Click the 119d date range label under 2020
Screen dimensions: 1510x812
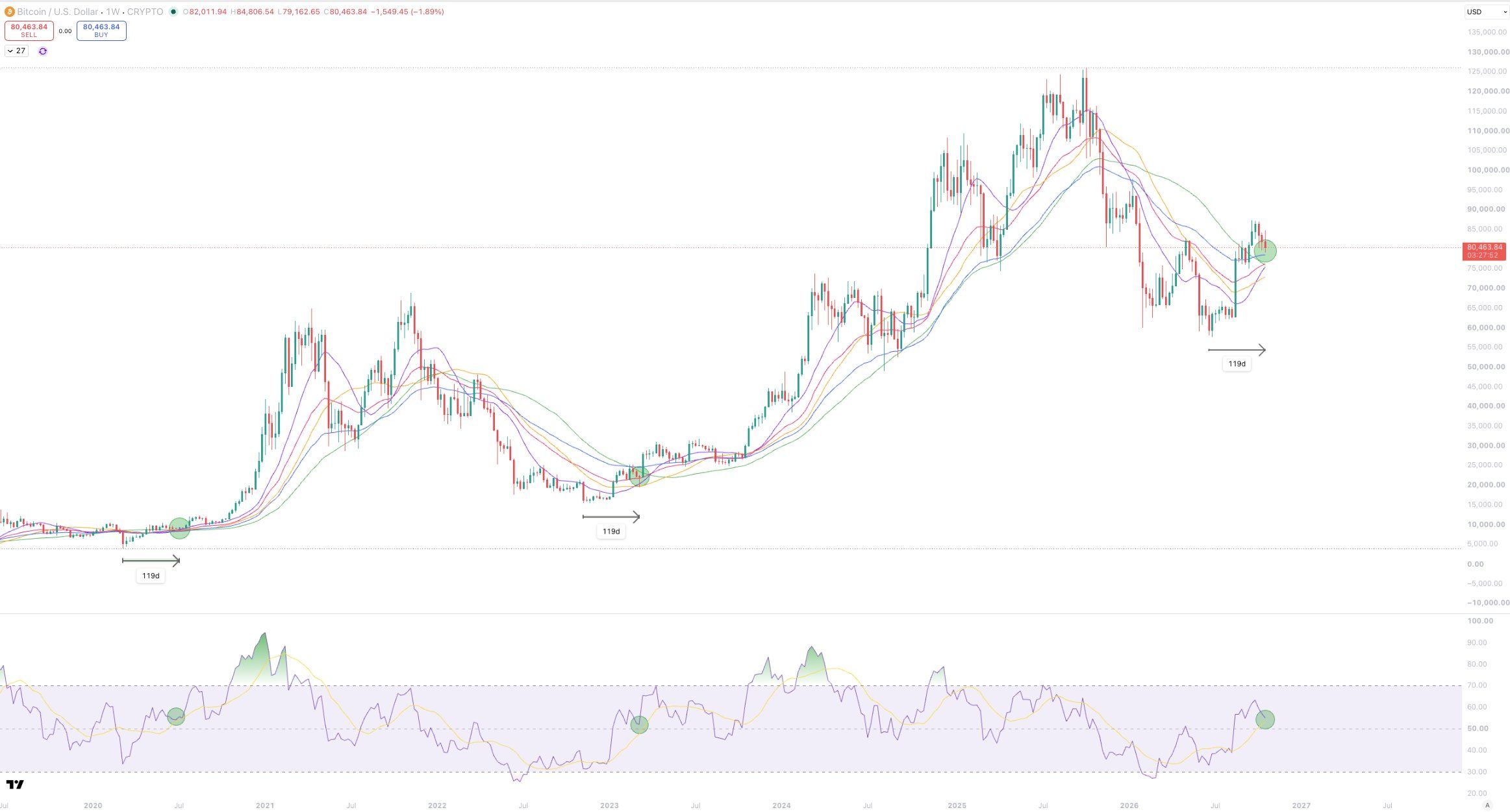151,576
